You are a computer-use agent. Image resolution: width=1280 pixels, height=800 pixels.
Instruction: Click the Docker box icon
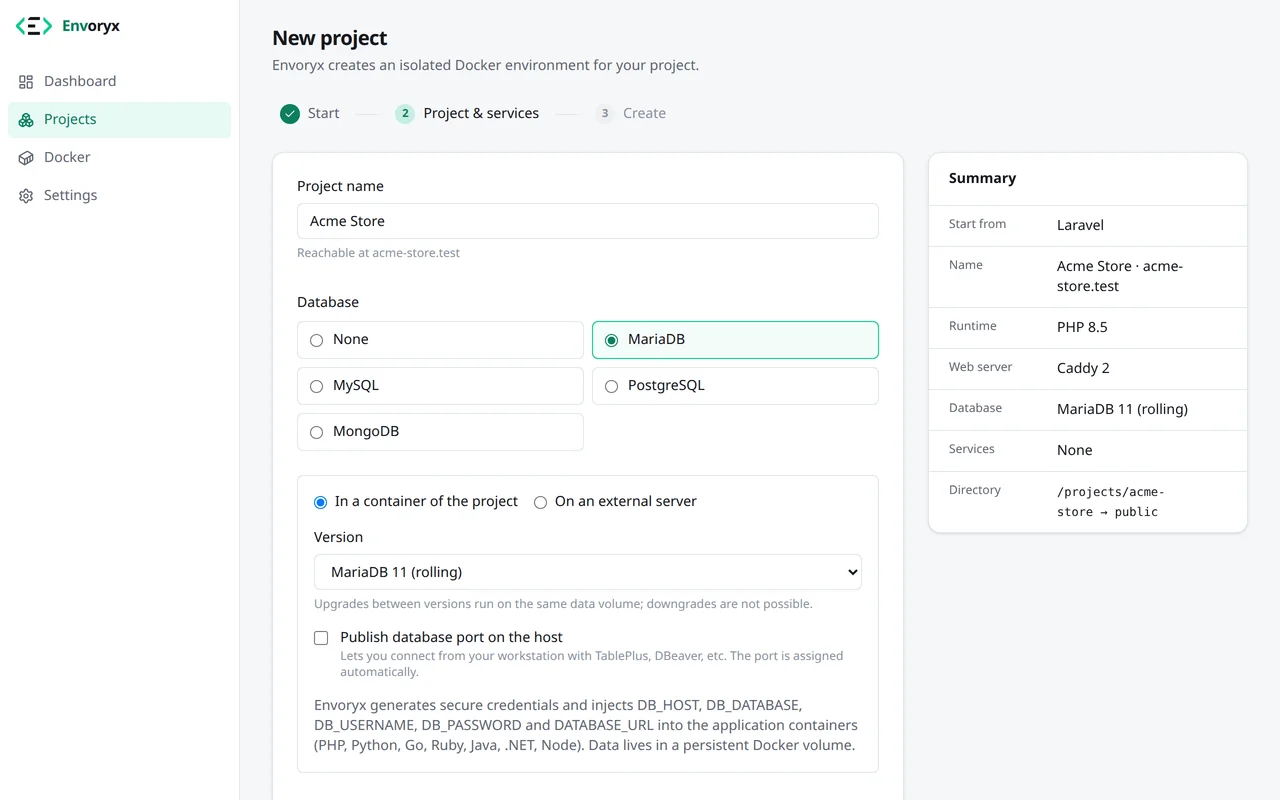(26, 158)
